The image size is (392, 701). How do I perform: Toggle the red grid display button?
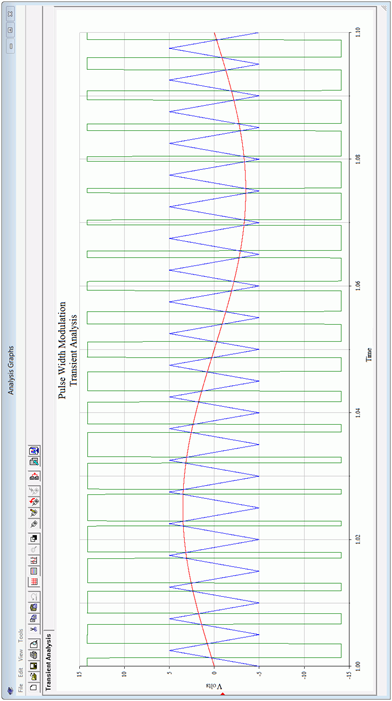point(34,582)
